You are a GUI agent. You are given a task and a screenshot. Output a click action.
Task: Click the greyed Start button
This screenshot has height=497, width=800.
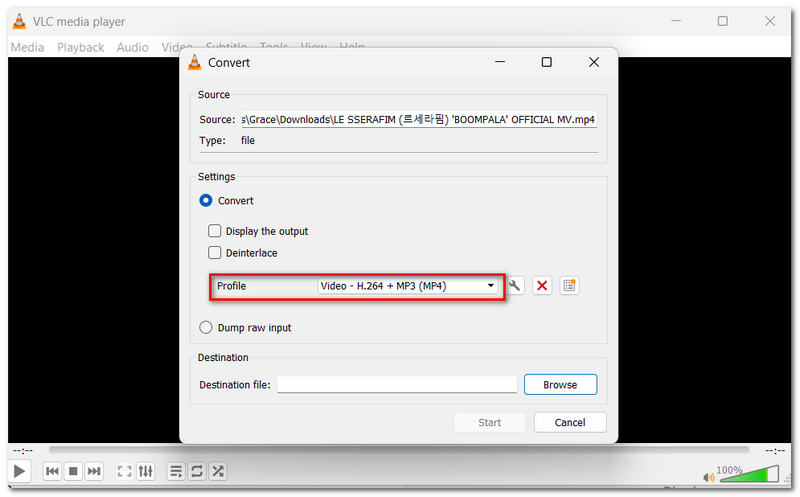(x=490, y=423)
